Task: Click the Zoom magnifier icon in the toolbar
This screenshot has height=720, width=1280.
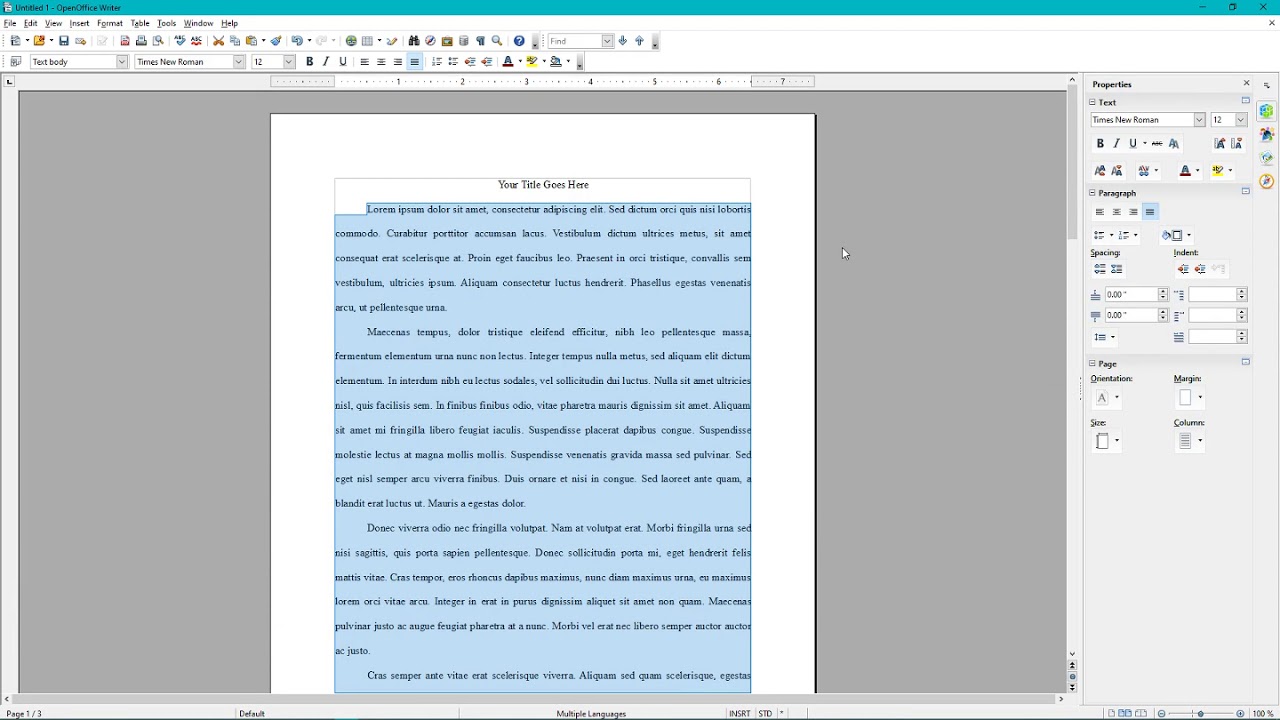Action: tap(497, 41)
